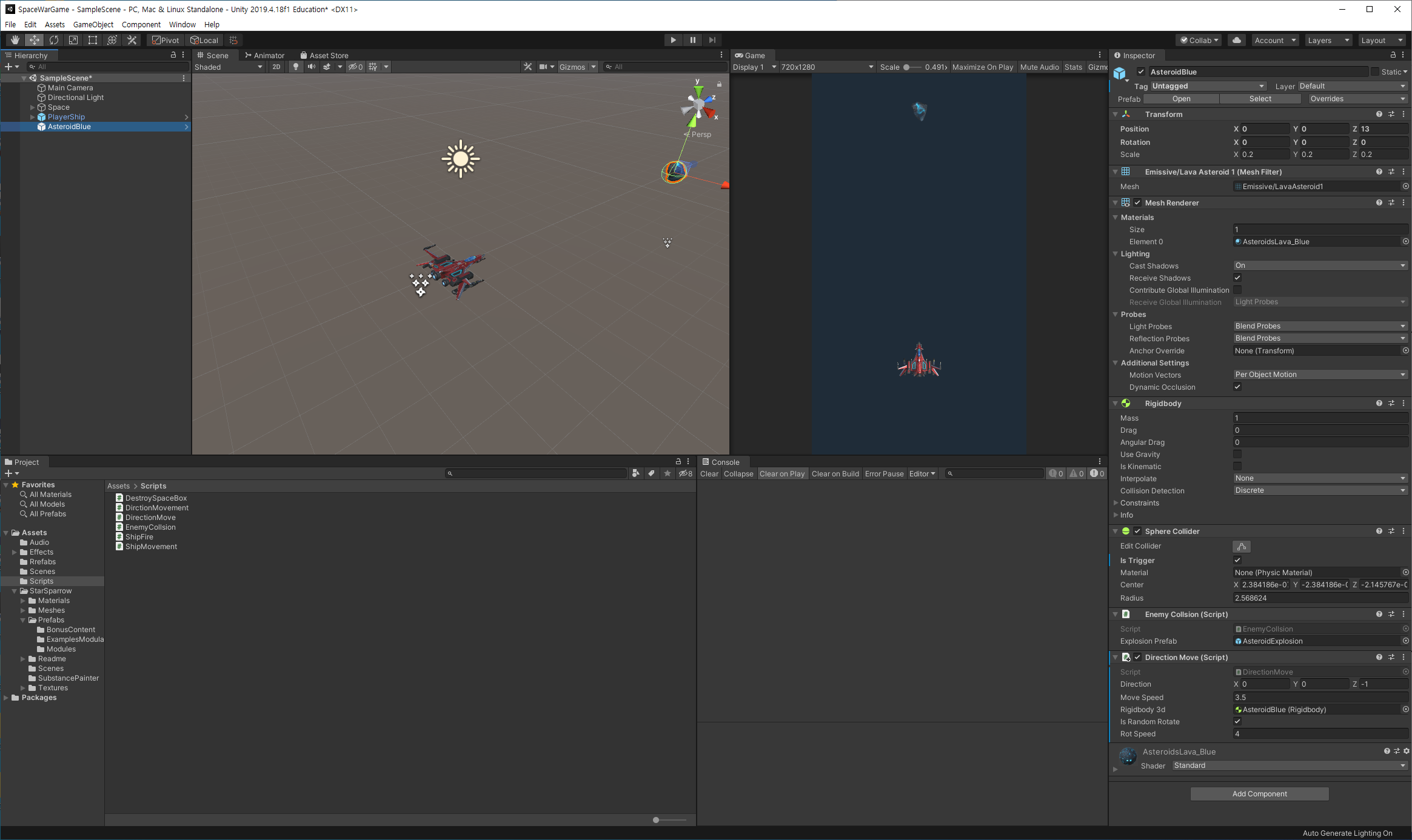Click the Pause button
Screen dimensions: 1412x840
[692, 40]
